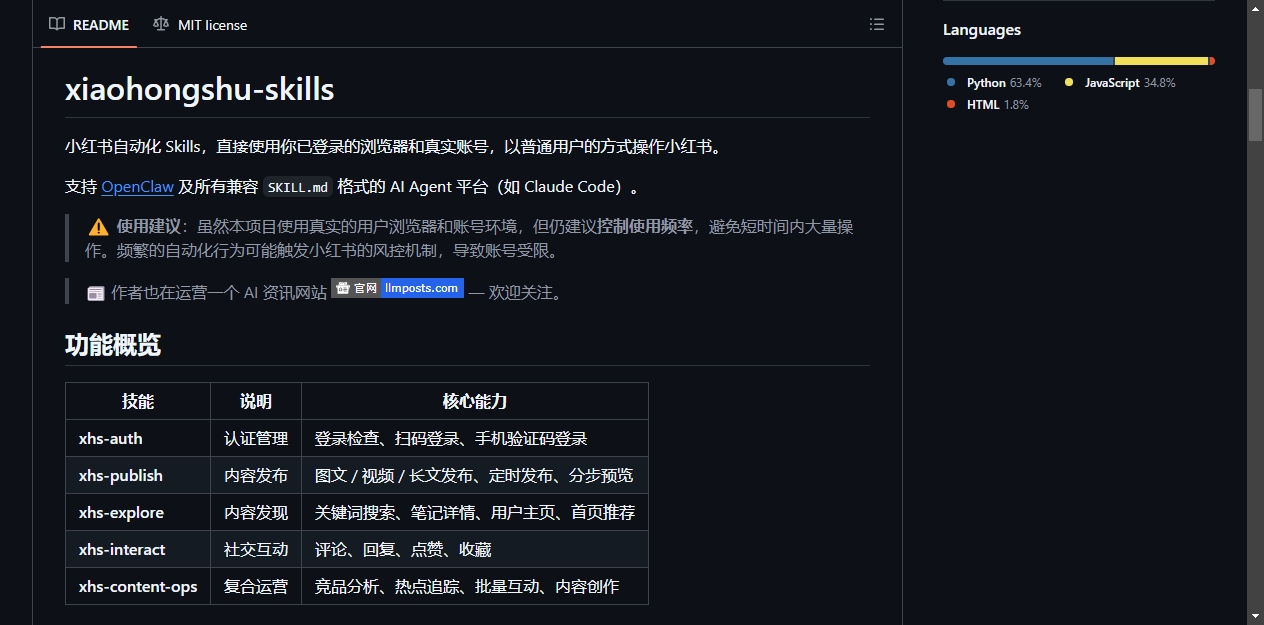Click the page scrollbar thumb
1264x625 pixels.
click(x=1255, y=115)
